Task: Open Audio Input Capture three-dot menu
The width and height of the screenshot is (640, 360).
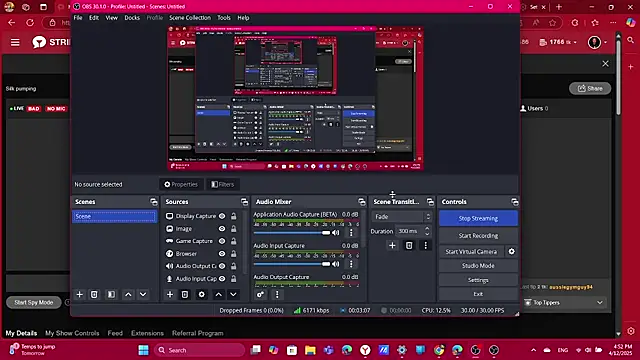Action: (x=351, y=264)
